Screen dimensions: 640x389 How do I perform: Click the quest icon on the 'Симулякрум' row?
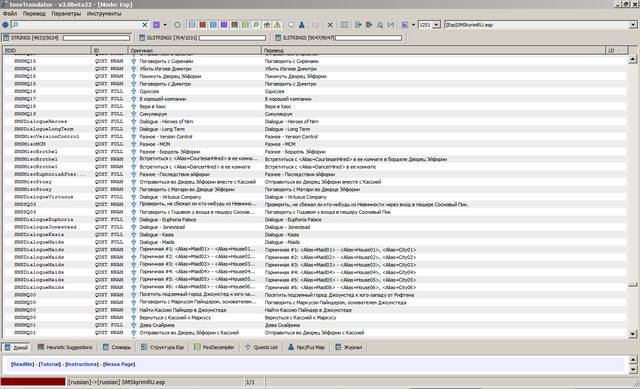coord(133,114)
